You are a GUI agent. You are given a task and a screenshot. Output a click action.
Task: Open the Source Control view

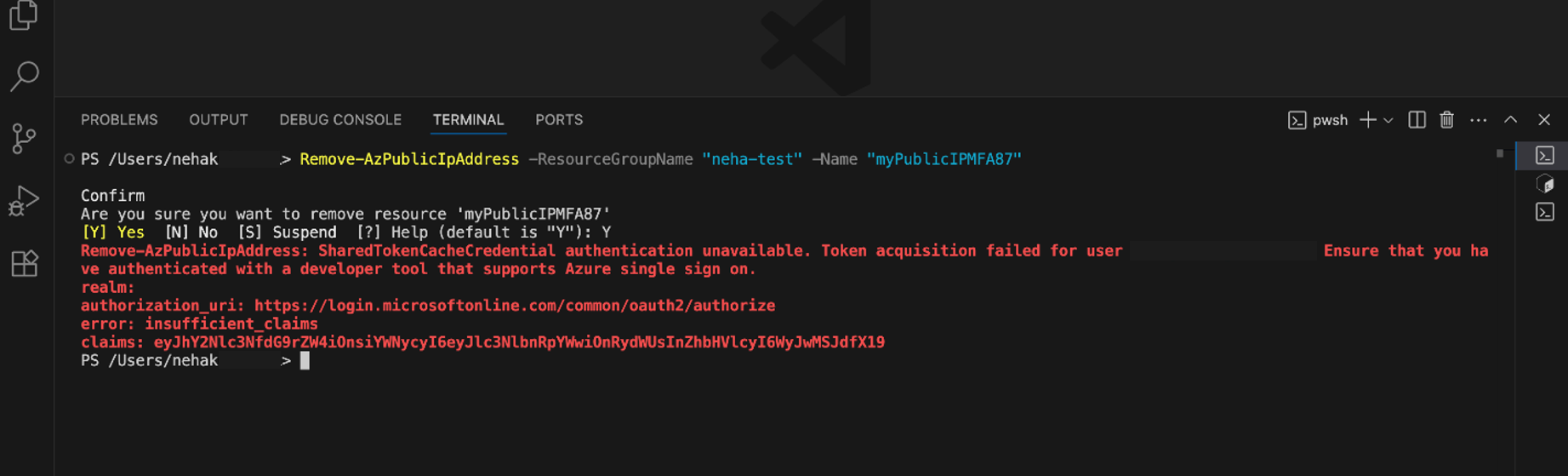click(x=24, y=138)
